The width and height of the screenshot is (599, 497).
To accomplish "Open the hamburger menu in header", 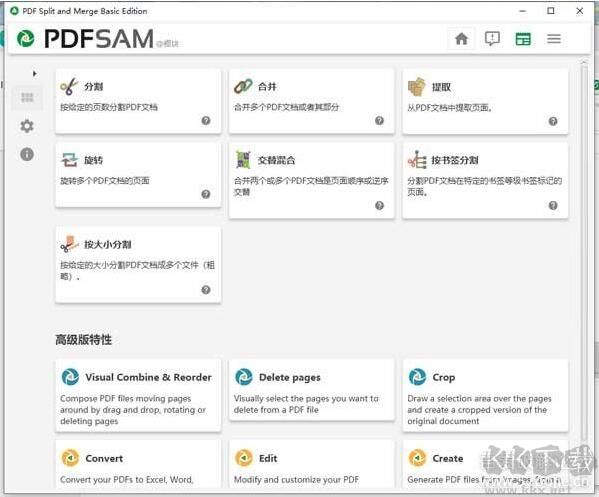I will click(554, 39).
